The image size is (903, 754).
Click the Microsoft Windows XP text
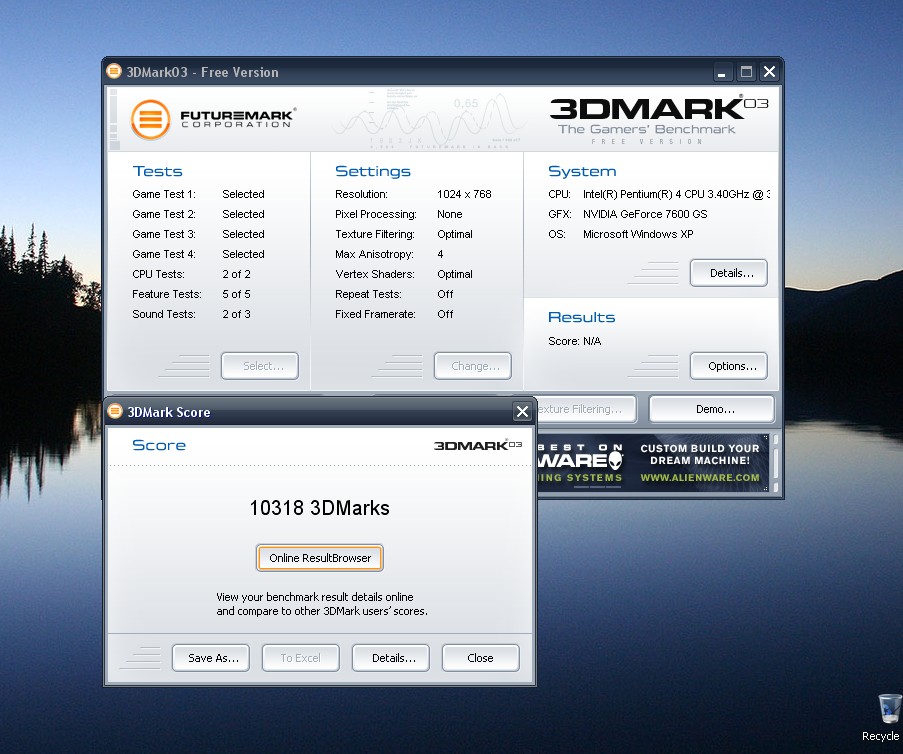click(x=638, y=234)
